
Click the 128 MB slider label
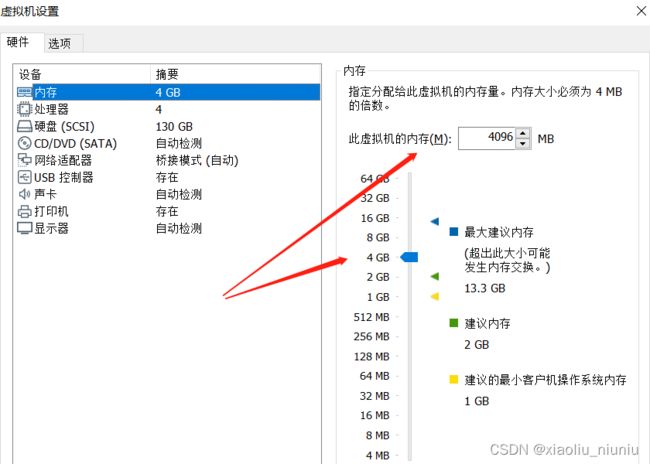[x=371, y=356]
